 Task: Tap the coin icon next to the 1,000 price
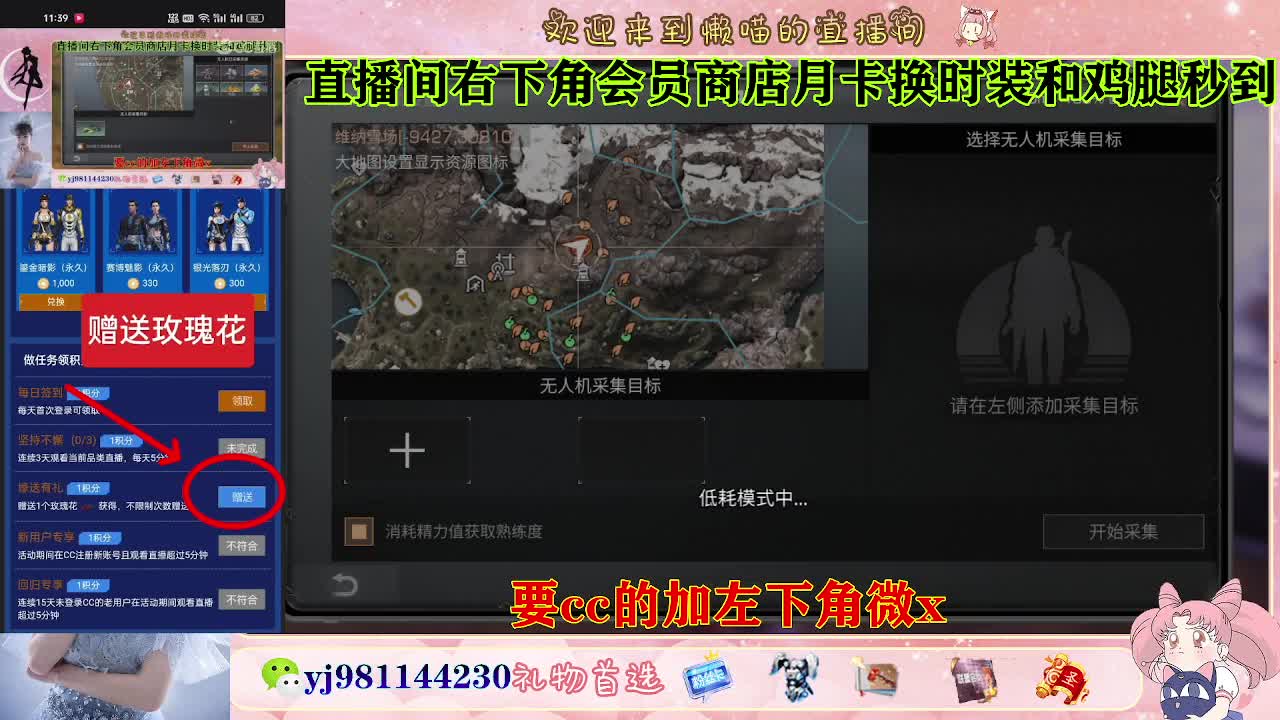point(44,284)
